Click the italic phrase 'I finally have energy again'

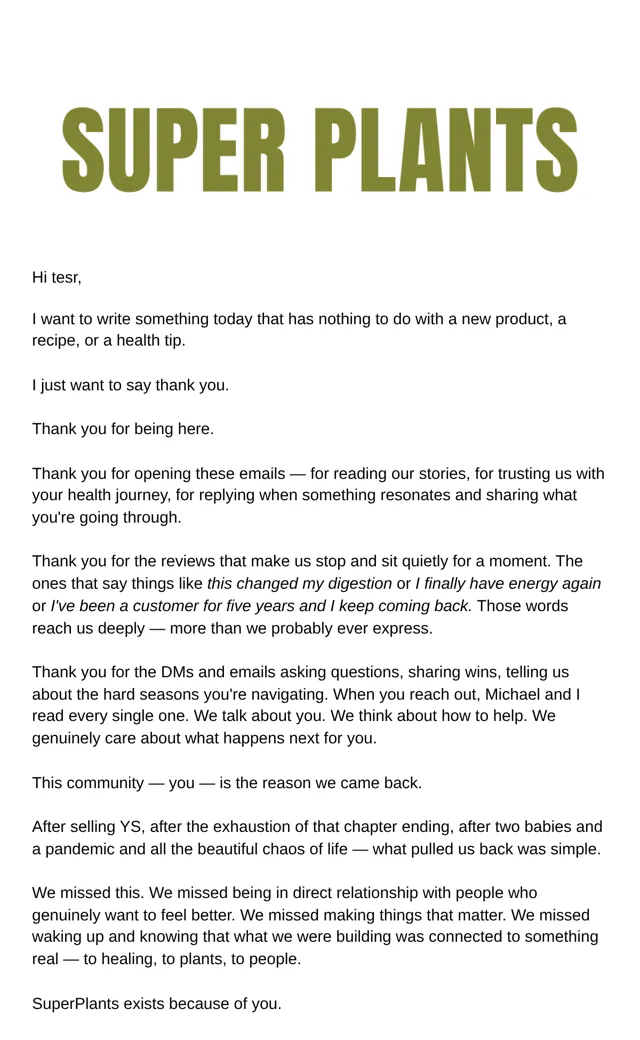pyautogui.click(x=508, y=584)
